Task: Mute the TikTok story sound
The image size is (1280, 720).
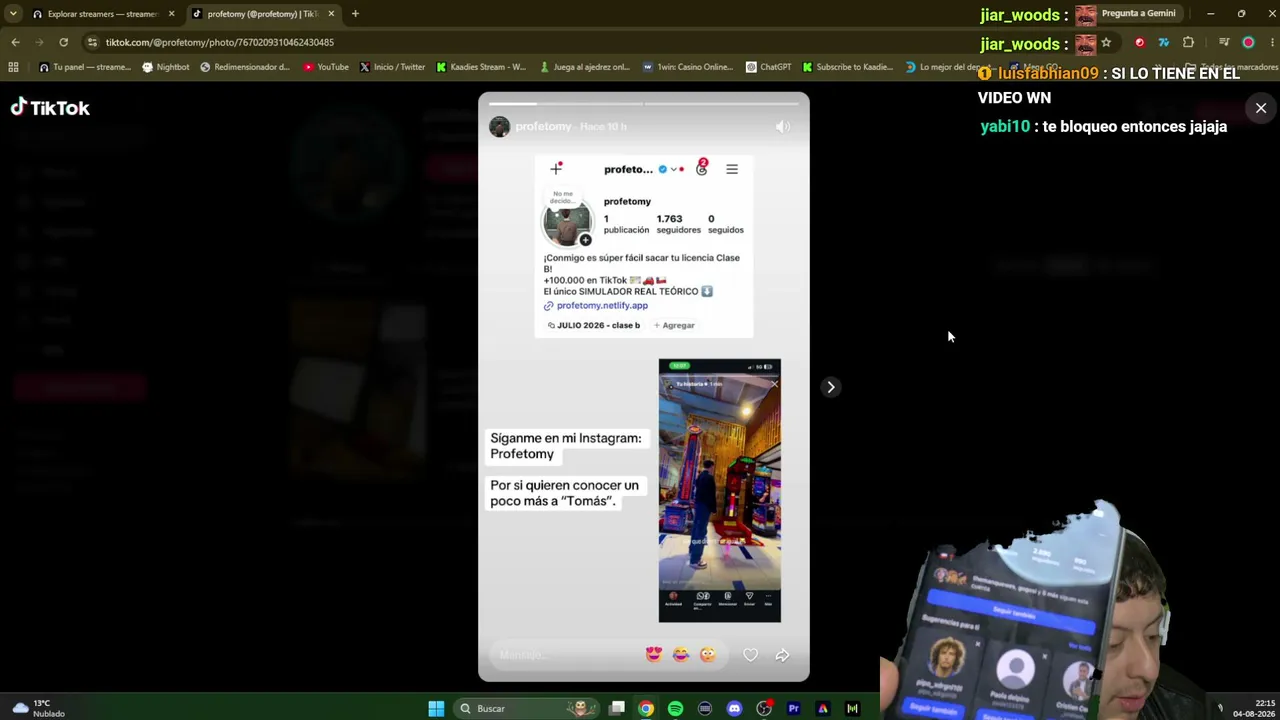Action: tap(783, 127)
